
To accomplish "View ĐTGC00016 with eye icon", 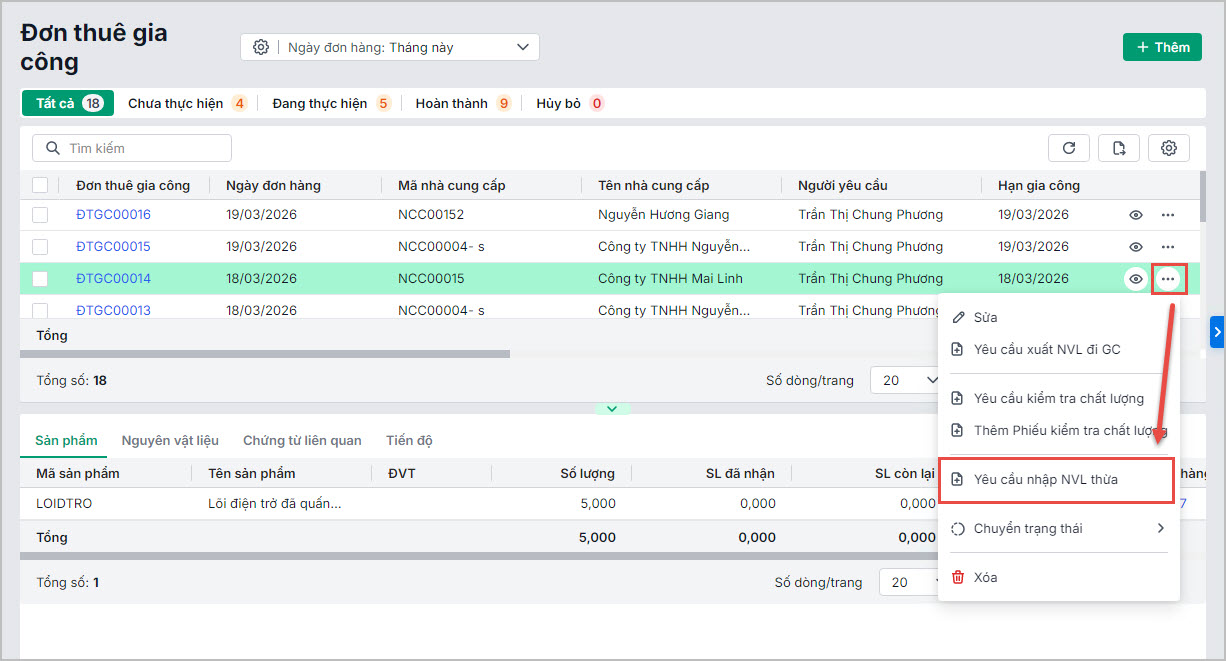I will (1136, 215).
